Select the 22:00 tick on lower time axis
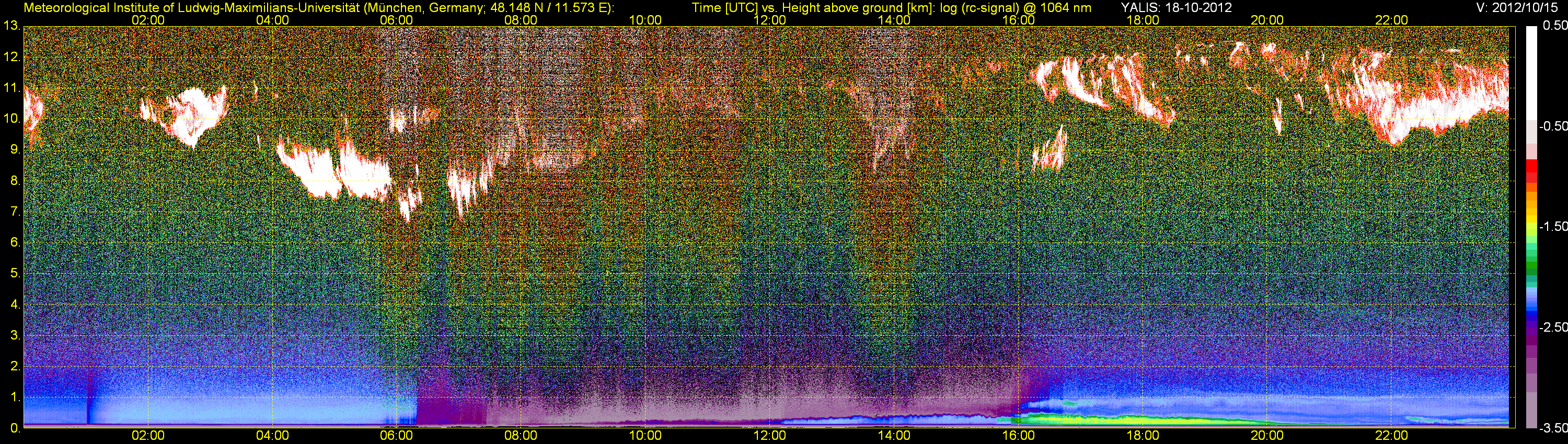The width and height of the screenshot is (1568, 444). (x=1391, y=436)
